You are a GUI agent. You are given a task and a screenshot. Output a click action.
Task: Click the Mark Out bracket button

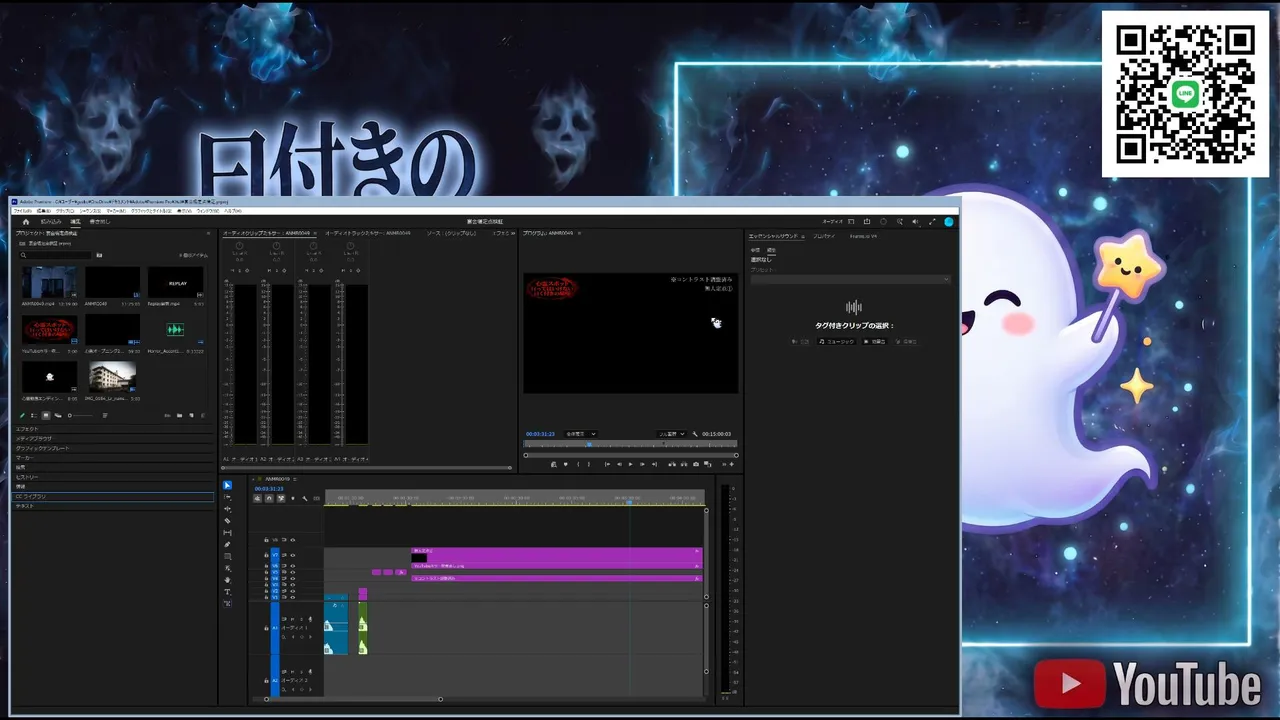coord(588,464)
